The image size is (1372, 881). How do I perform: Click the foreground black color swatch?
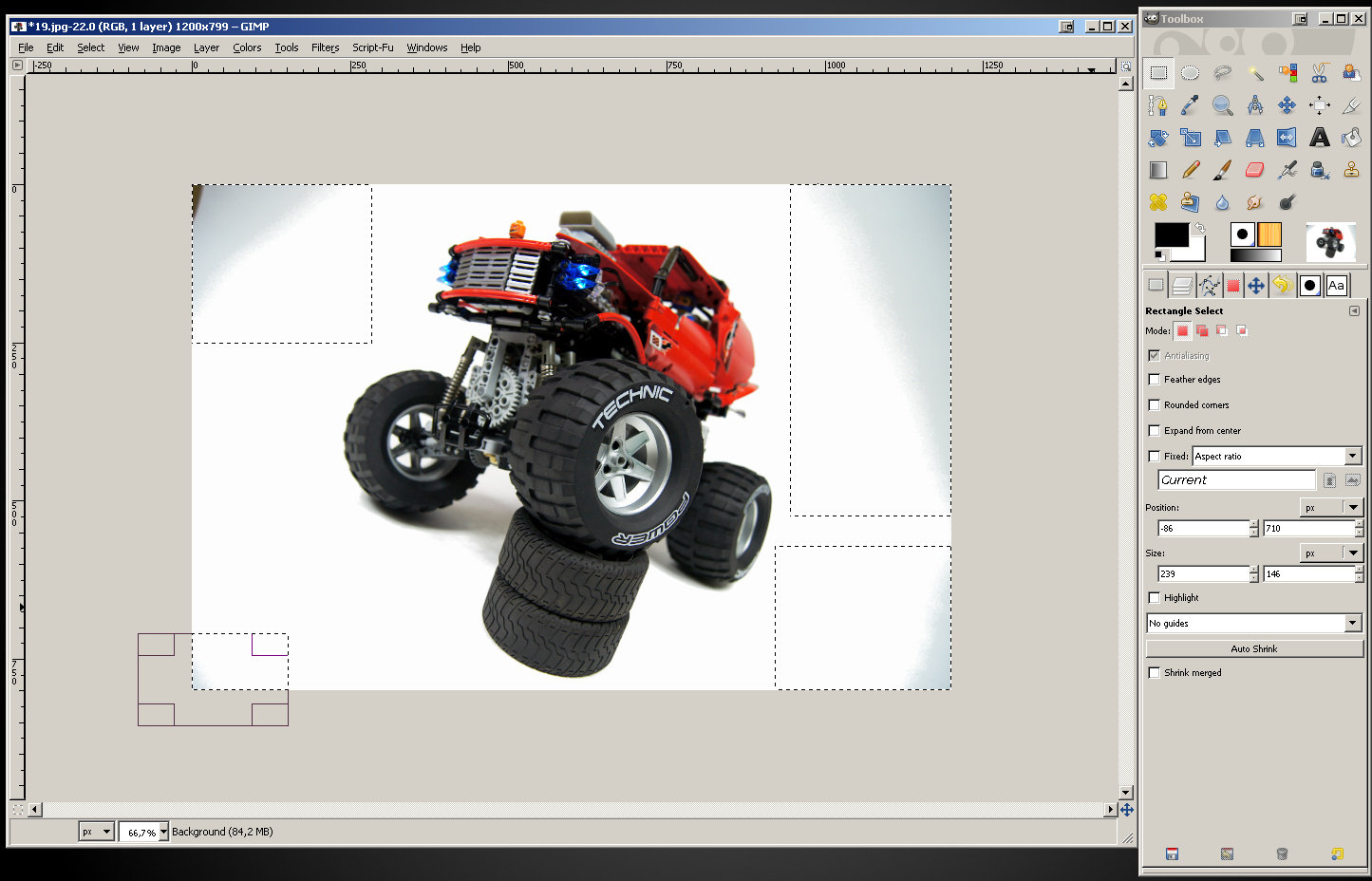[1171, 235]
